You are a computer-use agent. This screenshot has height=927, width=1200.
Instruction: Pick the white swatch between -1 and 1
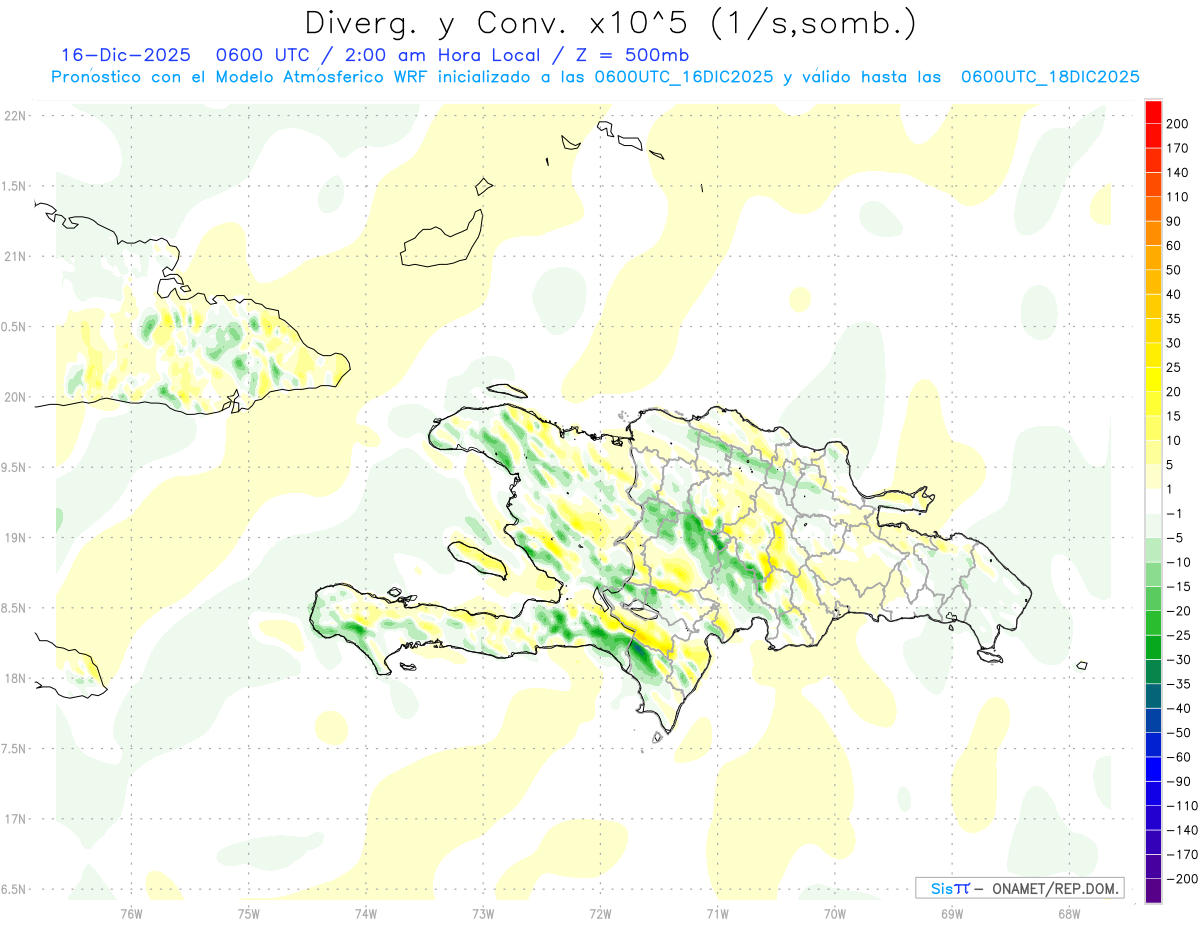1153,502
